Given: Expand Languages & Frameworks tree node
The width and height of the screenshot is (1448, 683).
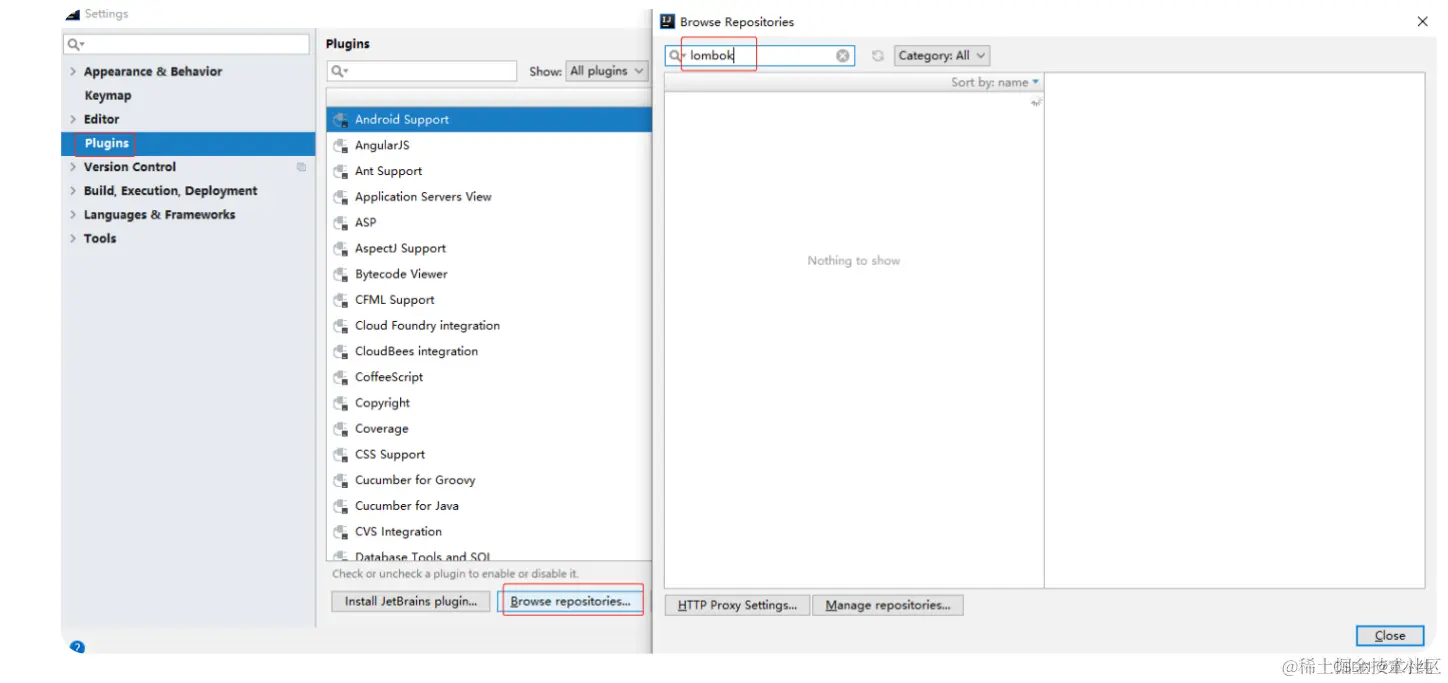Looking at the screenshot, I should pyautogui.click(x=73, y=215).
